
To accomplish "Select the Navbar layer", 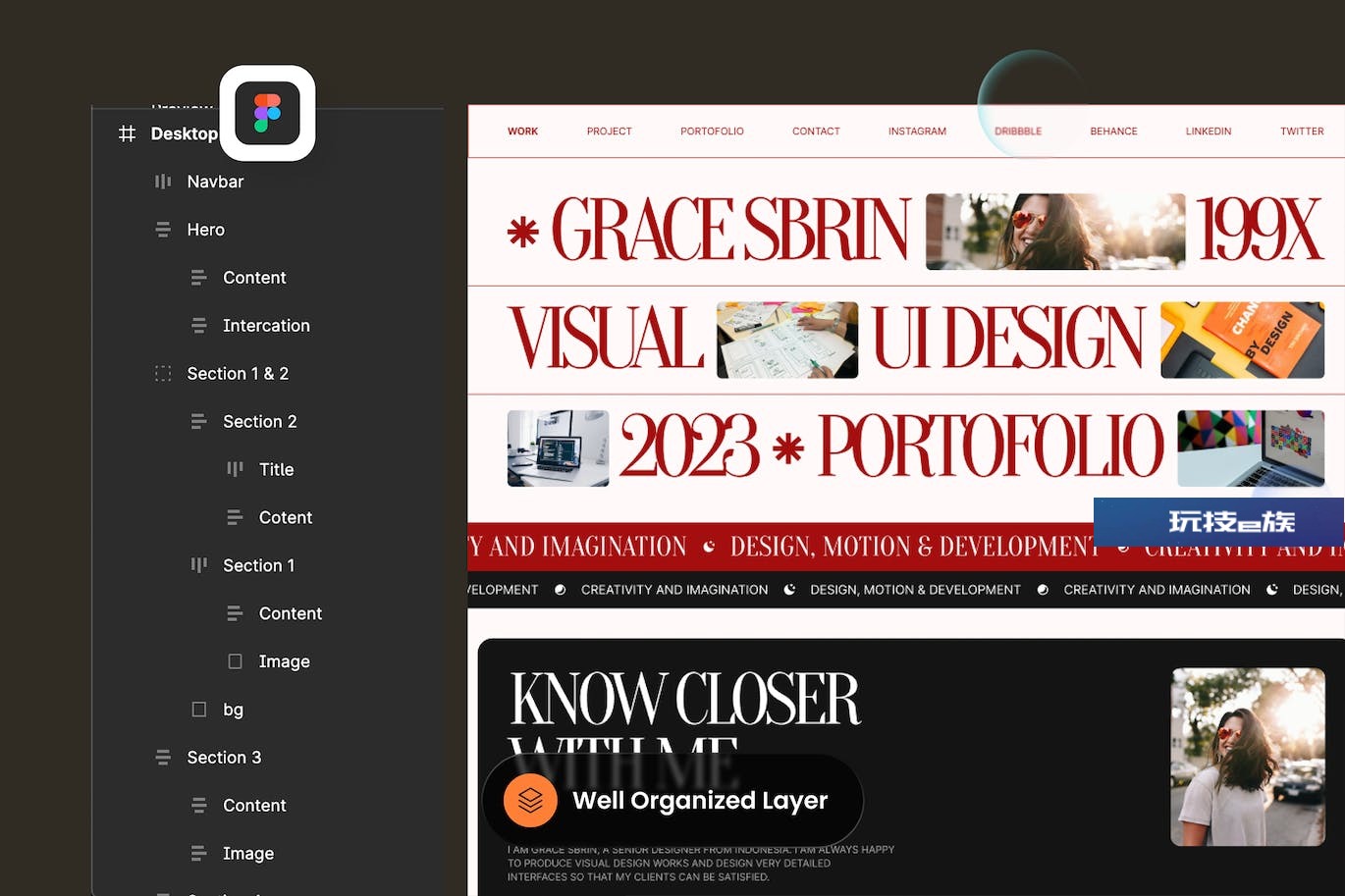I will (215, 182).
